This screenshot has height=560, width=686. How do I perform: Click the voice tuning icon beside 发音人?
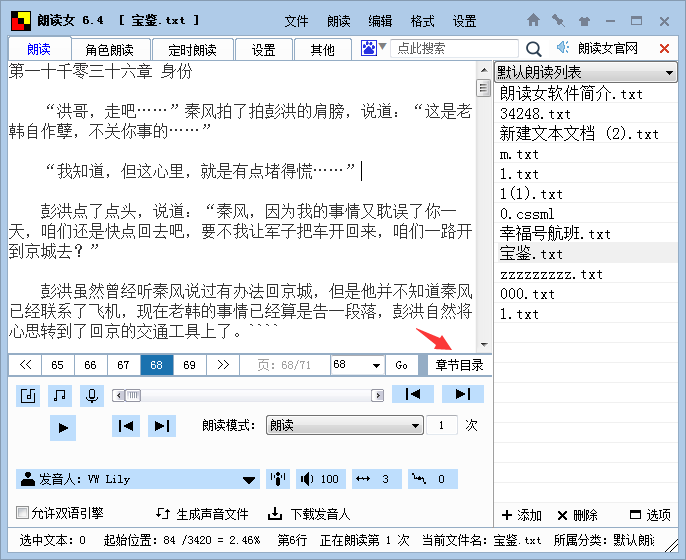pyautogui.click(x=278, y=479)
